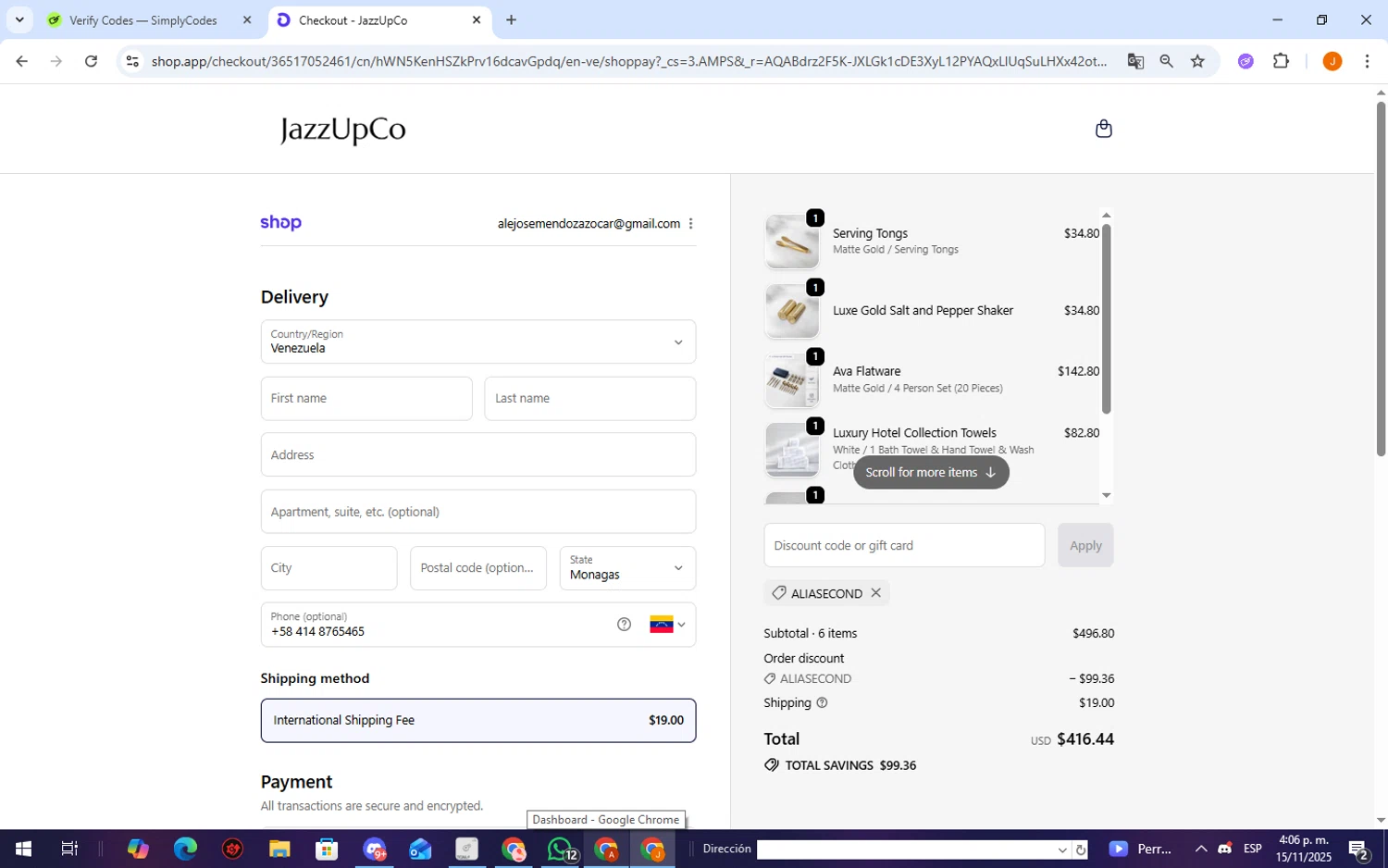Screen dimensions: 1388x868
Task: Reload the current page
Action: 91,61
